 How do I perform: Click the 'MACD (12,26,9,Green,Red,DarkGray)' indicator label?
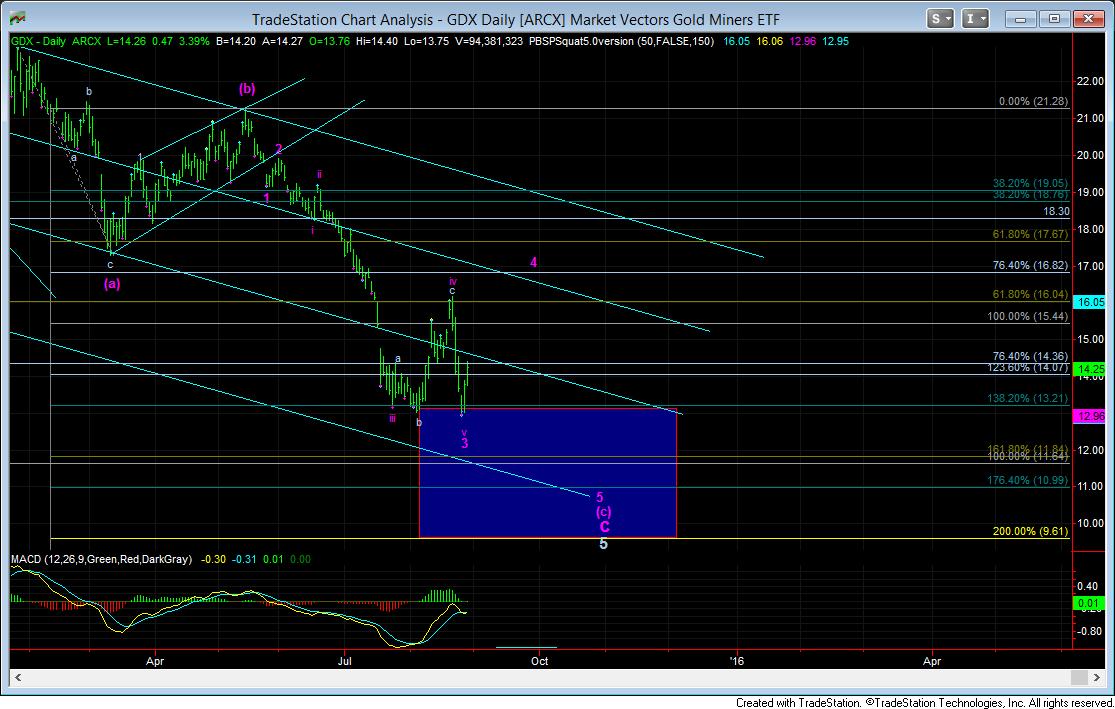102,560
